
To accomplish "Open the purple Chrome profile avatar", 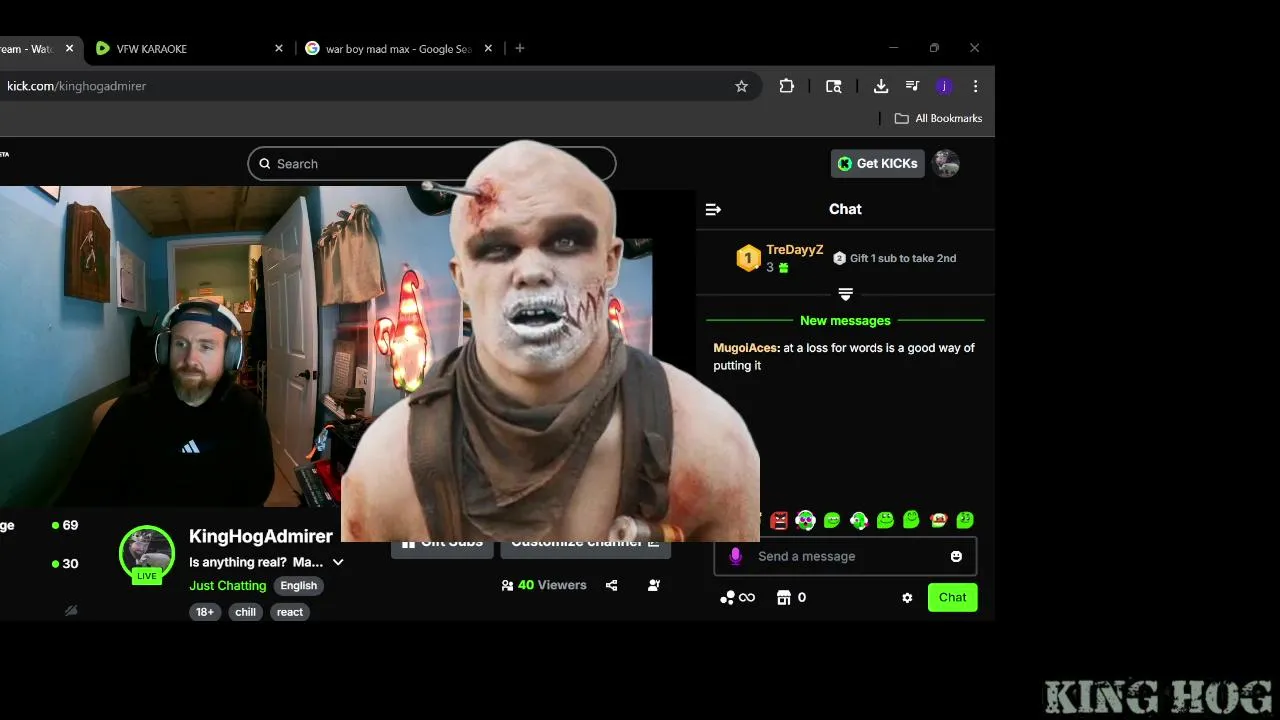I will coord(944,86).
